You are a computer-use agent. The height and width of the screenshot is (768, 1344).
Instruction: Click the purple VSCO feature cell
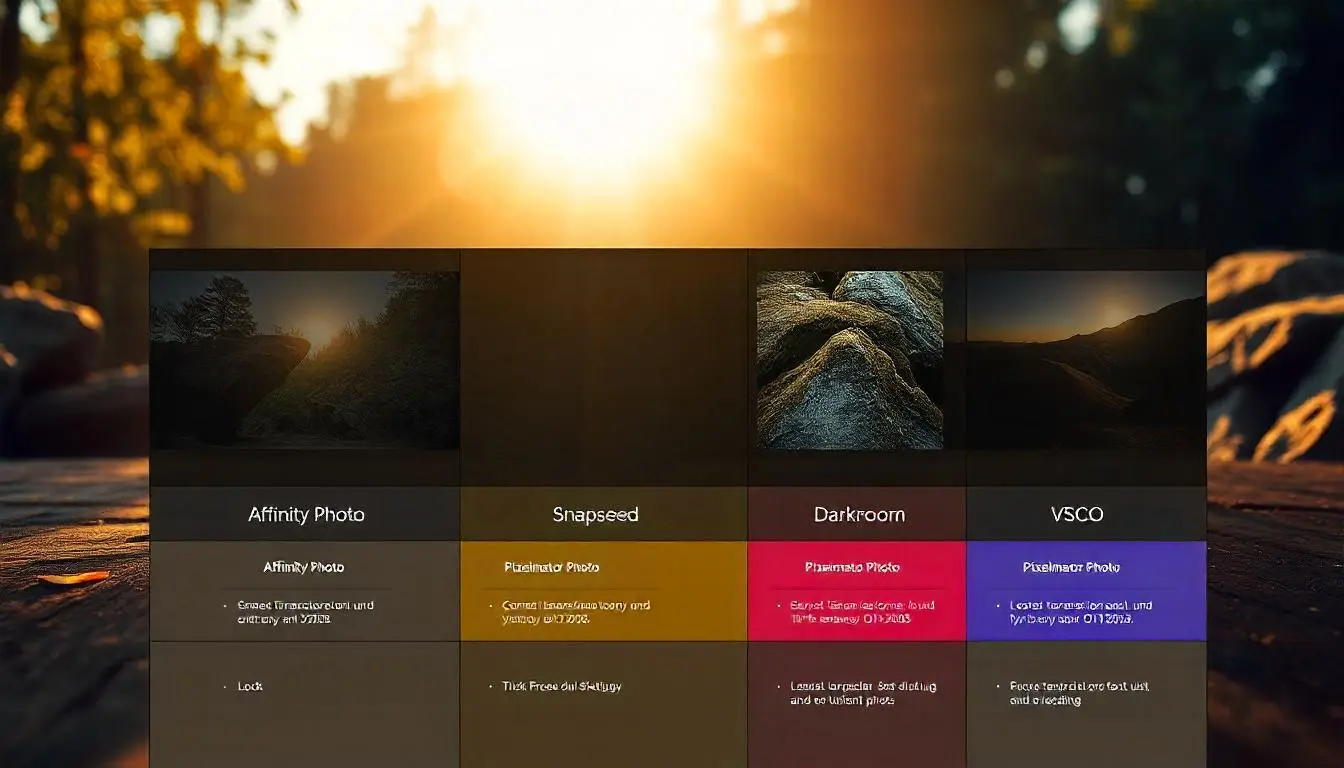tap(1086, 591)
